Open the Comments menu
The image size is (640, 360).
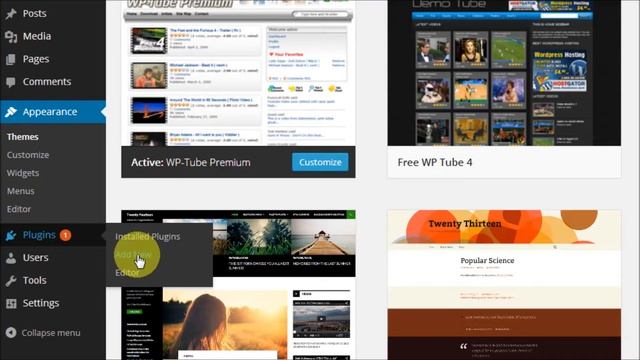pos(47,82)
